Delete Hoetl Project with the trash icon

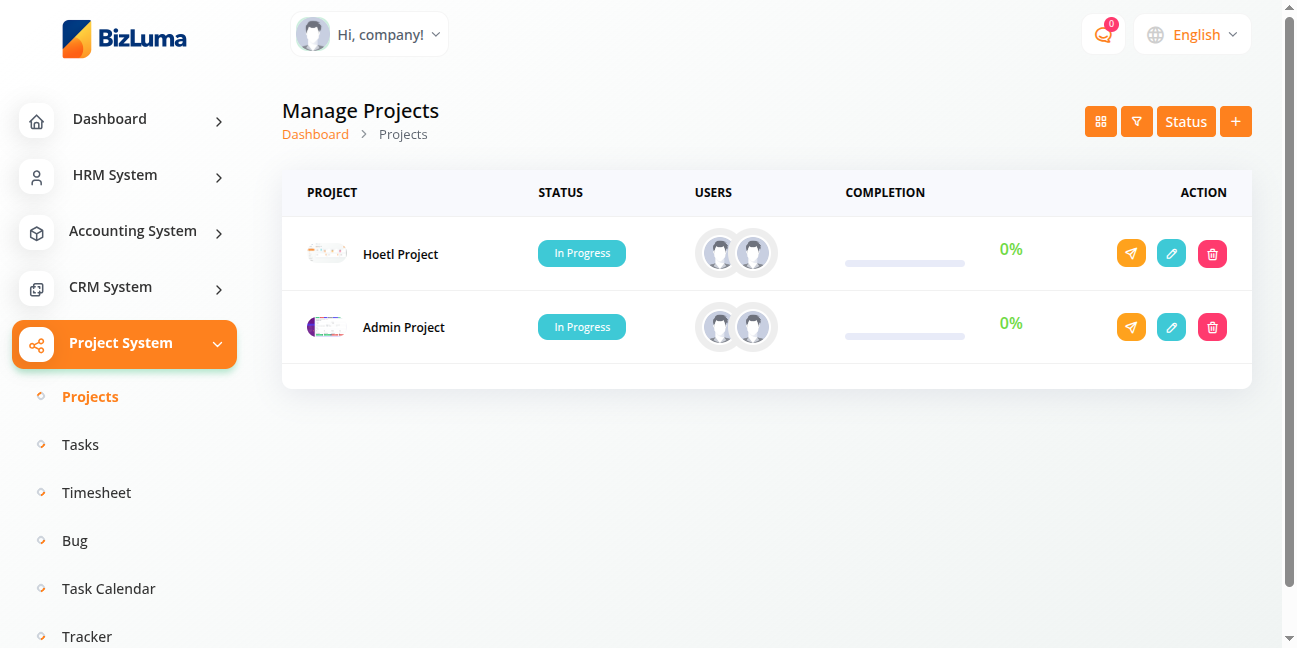click(1212, 254)
